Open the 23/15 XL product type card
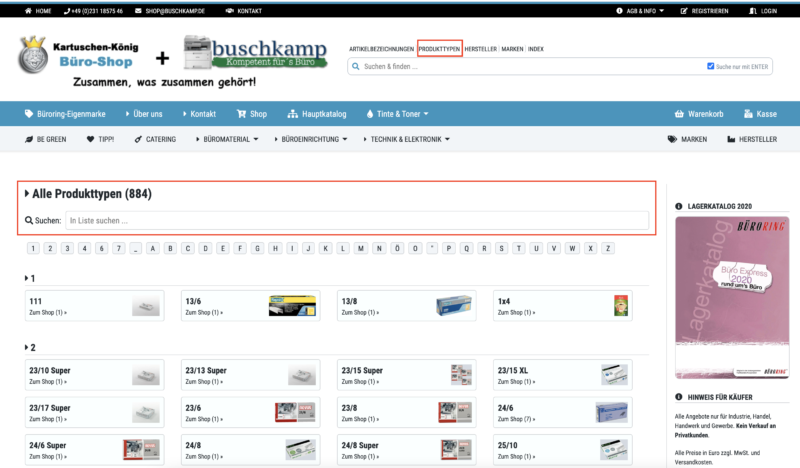 [563, 375]
